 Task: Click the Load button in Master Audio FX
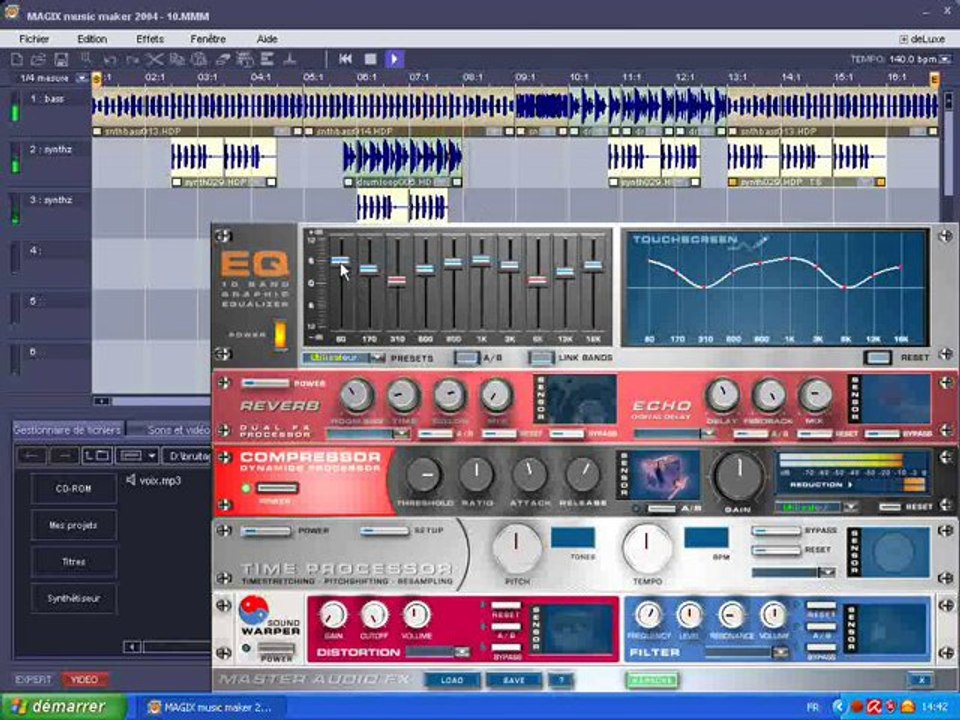(x=452, y=680)
